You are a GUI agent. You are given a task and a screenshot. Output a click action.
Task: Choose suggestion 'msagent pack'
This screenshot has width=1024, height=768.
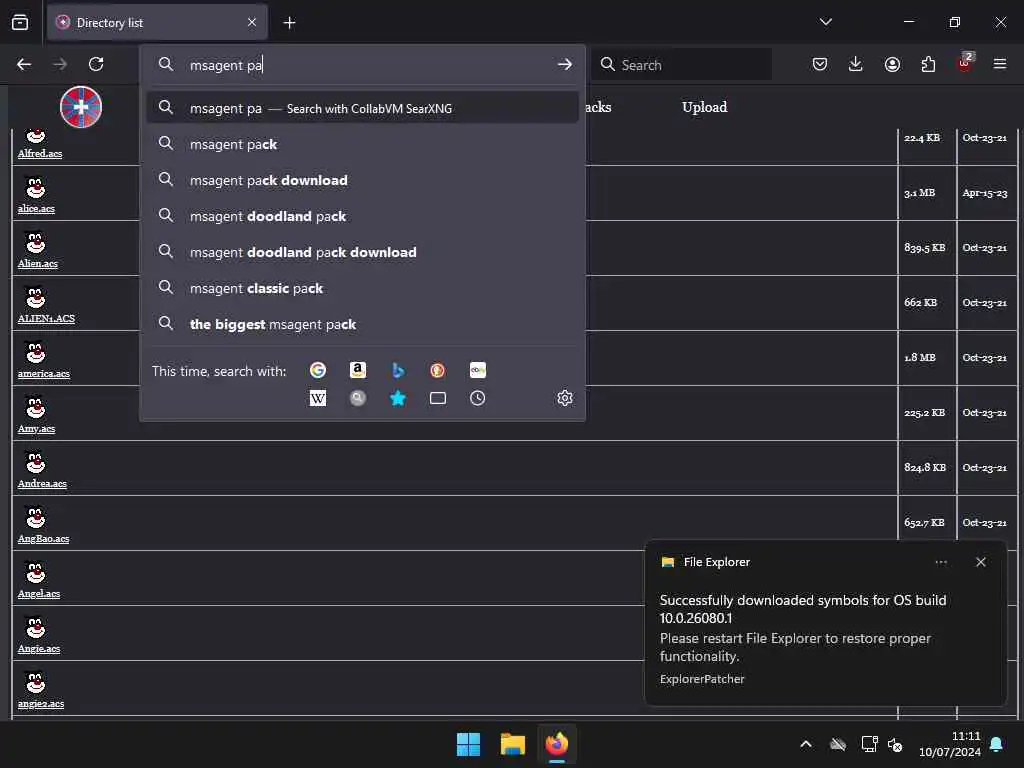click(x=362, y=144)
